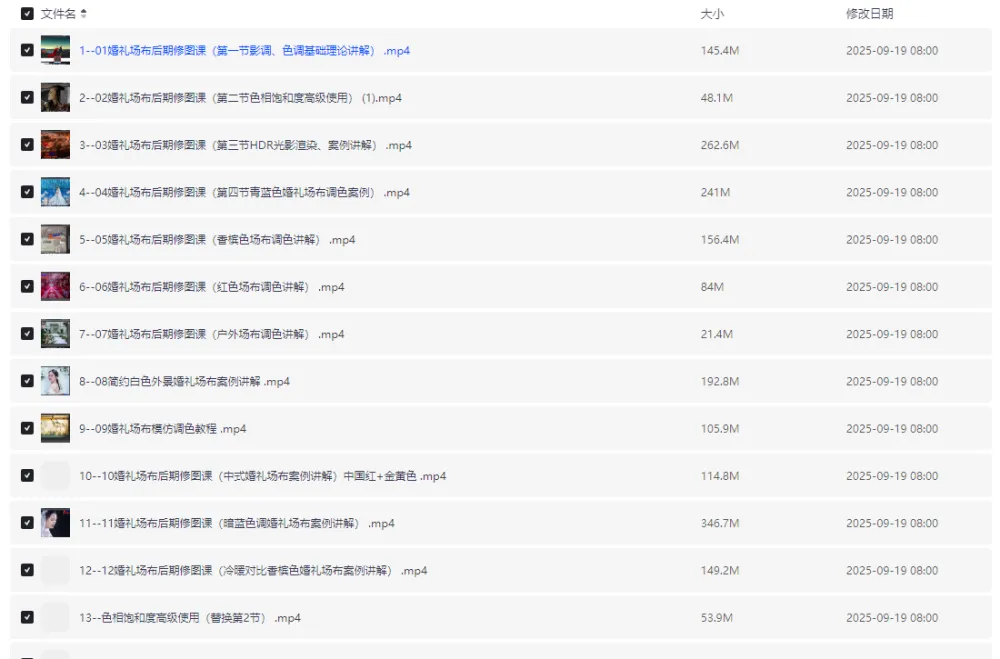Click the thumbnail of video 4 showing blue scene
This screenshot has height=659, width=1000.
[x=55, y=192]
